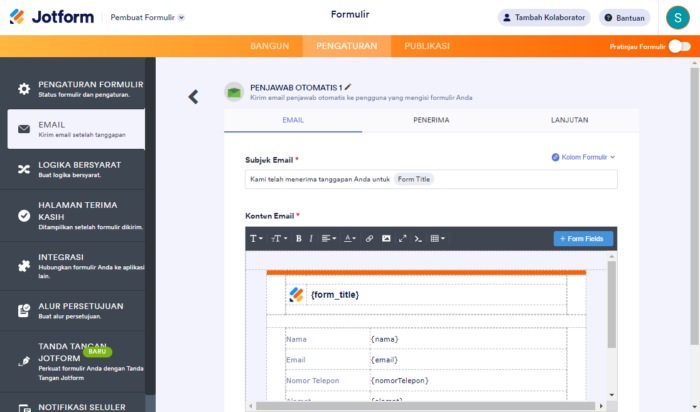Toggle the Pratinjau Formulir switch
This screenshot has height=412, width=700.
tap(679, 46)
